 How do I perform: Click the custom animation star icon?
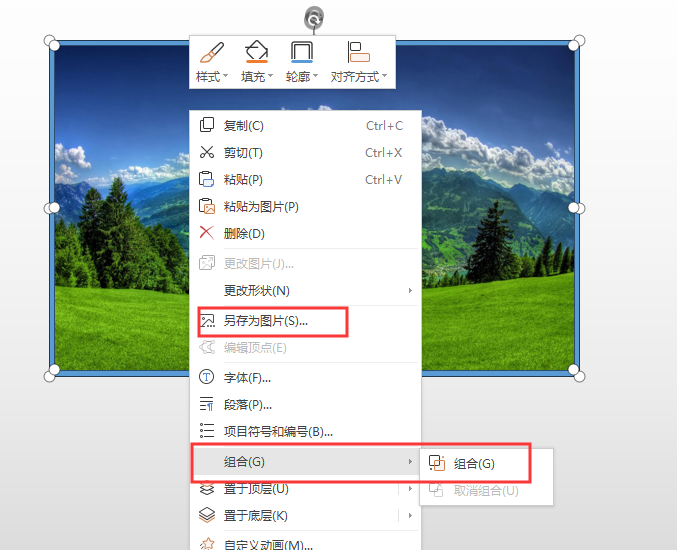point(207,544)
